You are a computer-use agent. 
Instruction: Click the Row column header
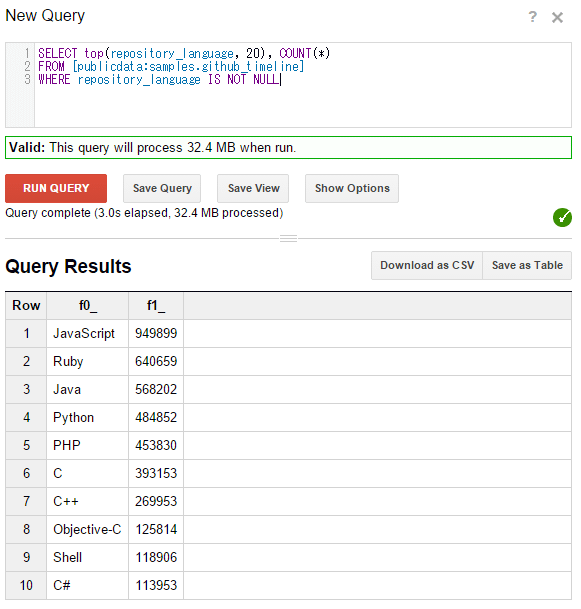pos(26,306)
